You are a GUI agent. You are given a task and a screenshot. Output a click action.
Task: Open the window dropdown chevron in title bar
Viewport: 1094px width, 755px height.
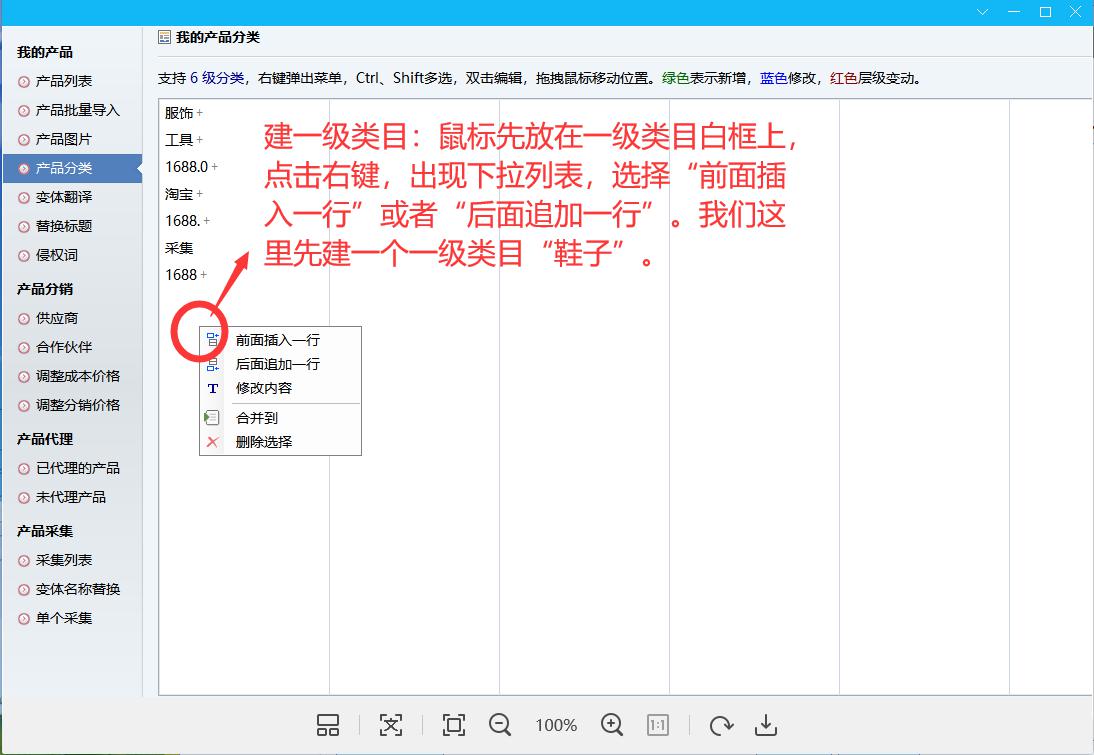pyautogui.click(x=984, y=12)
